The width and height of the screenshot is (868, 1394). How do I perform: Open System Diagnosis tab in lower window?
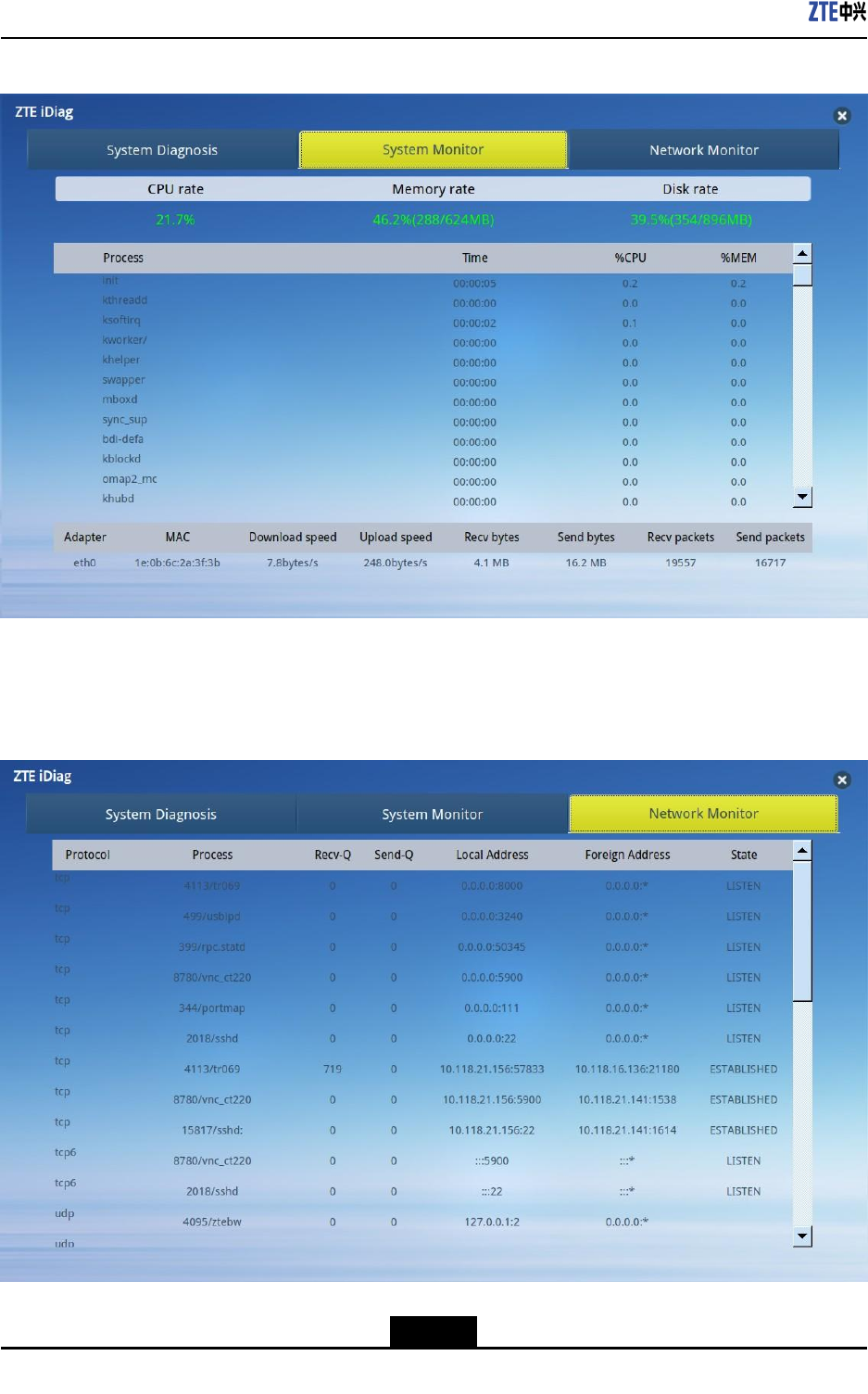[x=161, y=815]
